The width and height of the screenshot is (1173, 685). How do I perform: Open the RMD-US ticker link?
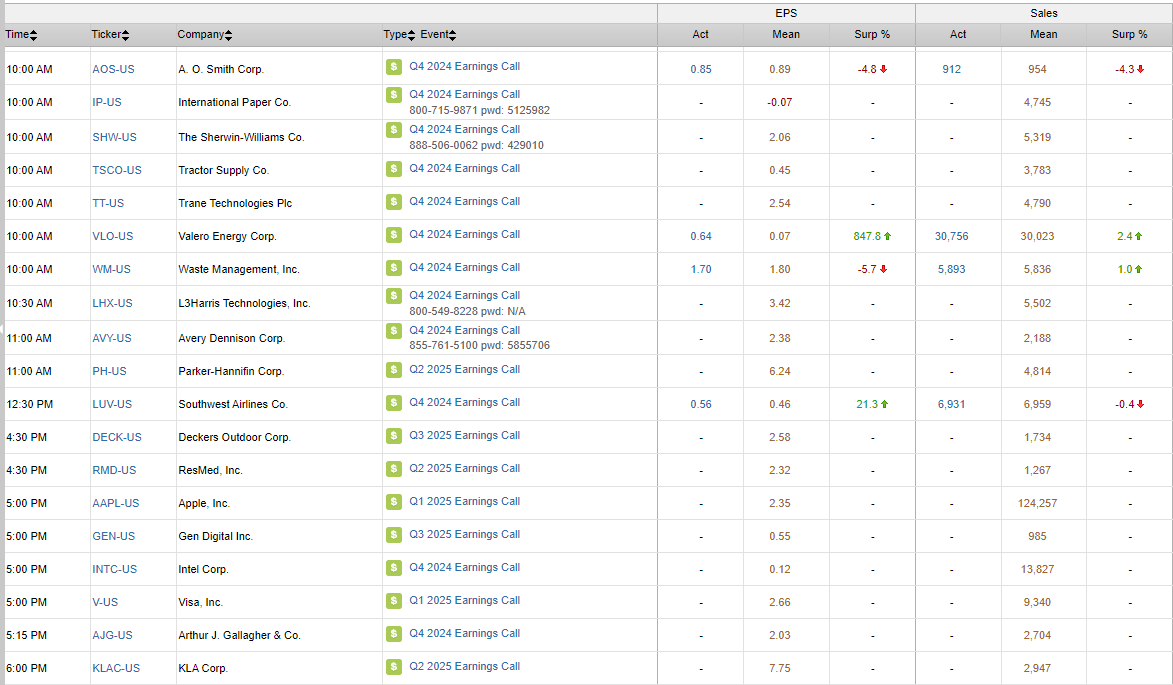114,470
